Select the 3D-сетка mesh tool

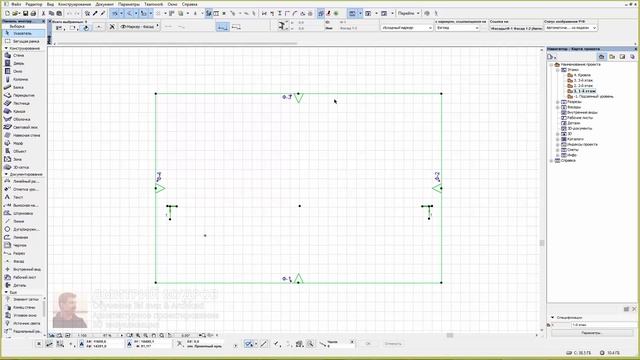(24, 167)
